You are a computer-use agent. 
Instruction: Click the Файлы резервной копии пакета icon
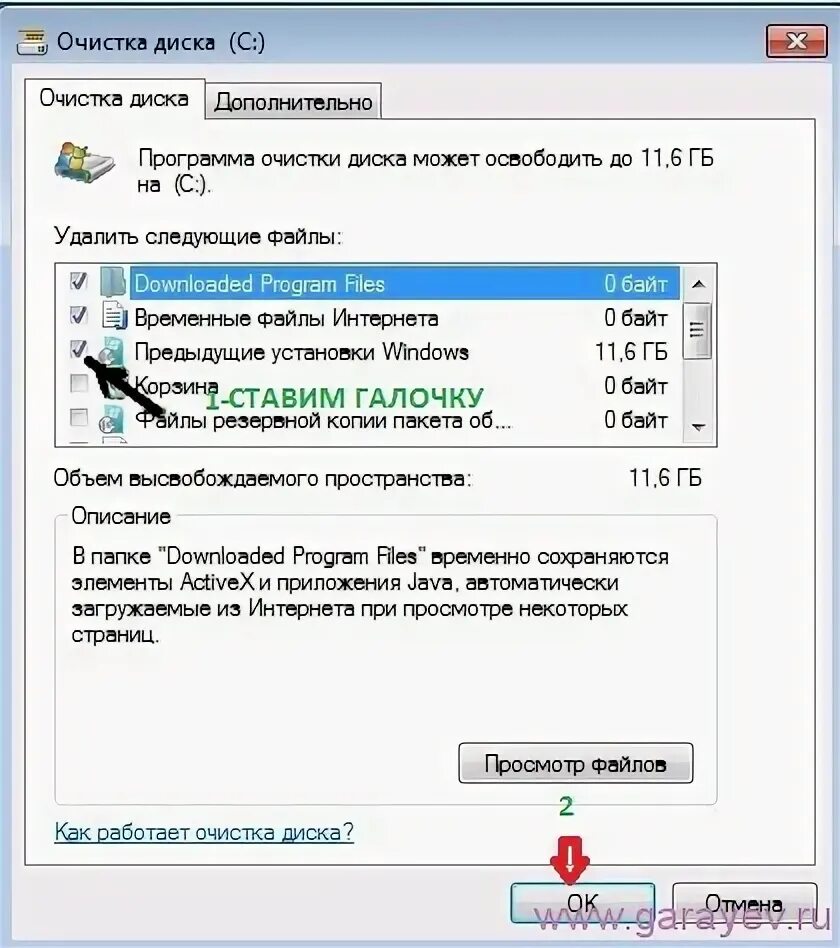111,419
